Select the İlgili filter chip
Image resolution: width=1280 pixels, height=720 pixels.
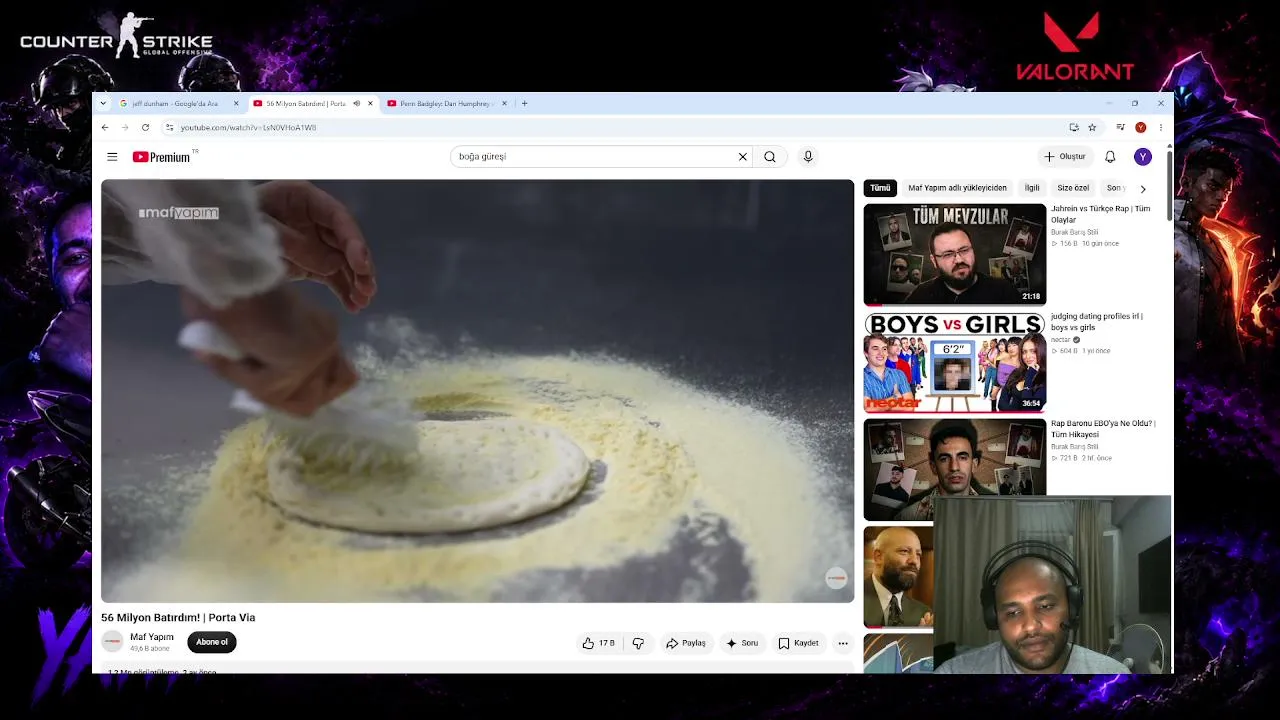click(x=1032, y=188)
